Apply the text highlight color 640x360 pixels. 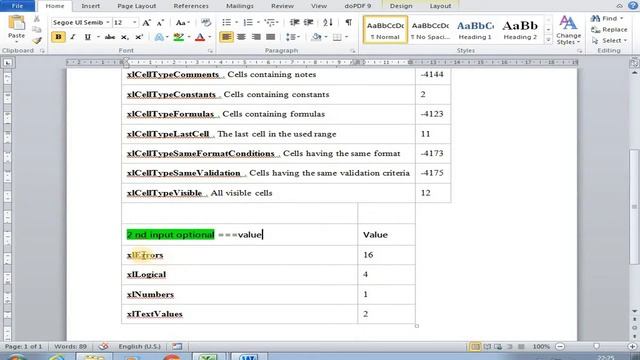pos(178,37)
